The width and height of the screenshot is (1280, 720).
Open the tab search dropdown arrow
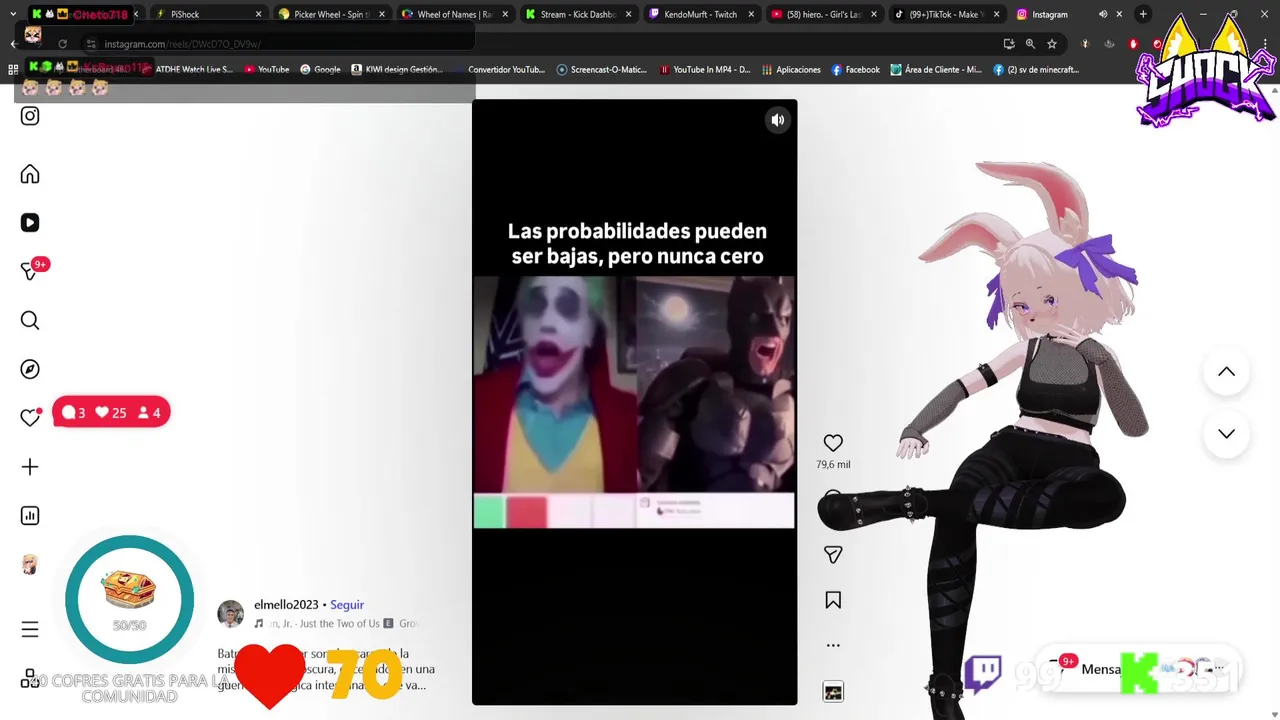click(12, 14)
